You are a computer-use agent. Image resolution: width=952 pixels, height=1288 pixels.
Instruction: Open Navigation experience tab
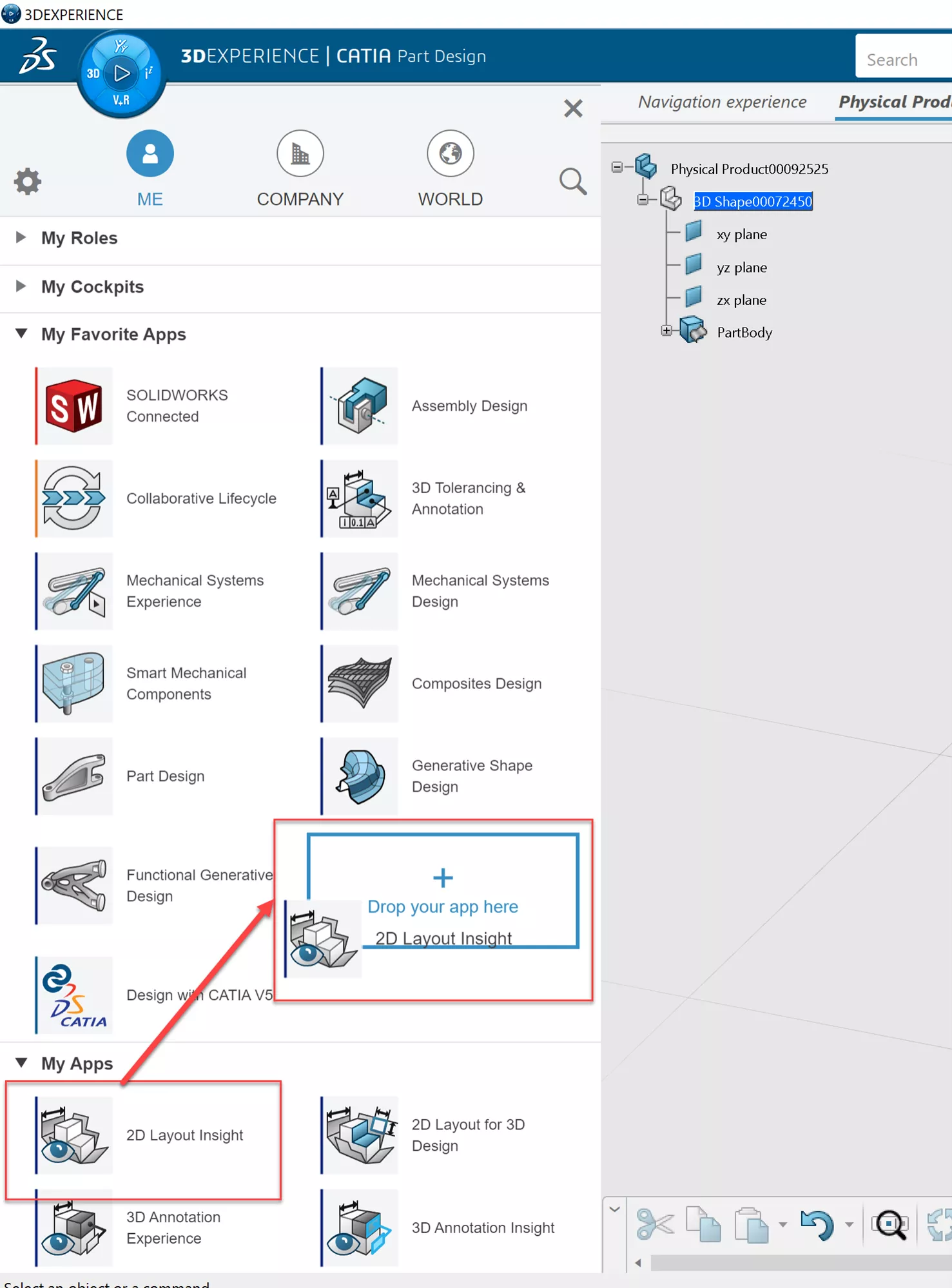pyautogui.click(x=722, y=102)
